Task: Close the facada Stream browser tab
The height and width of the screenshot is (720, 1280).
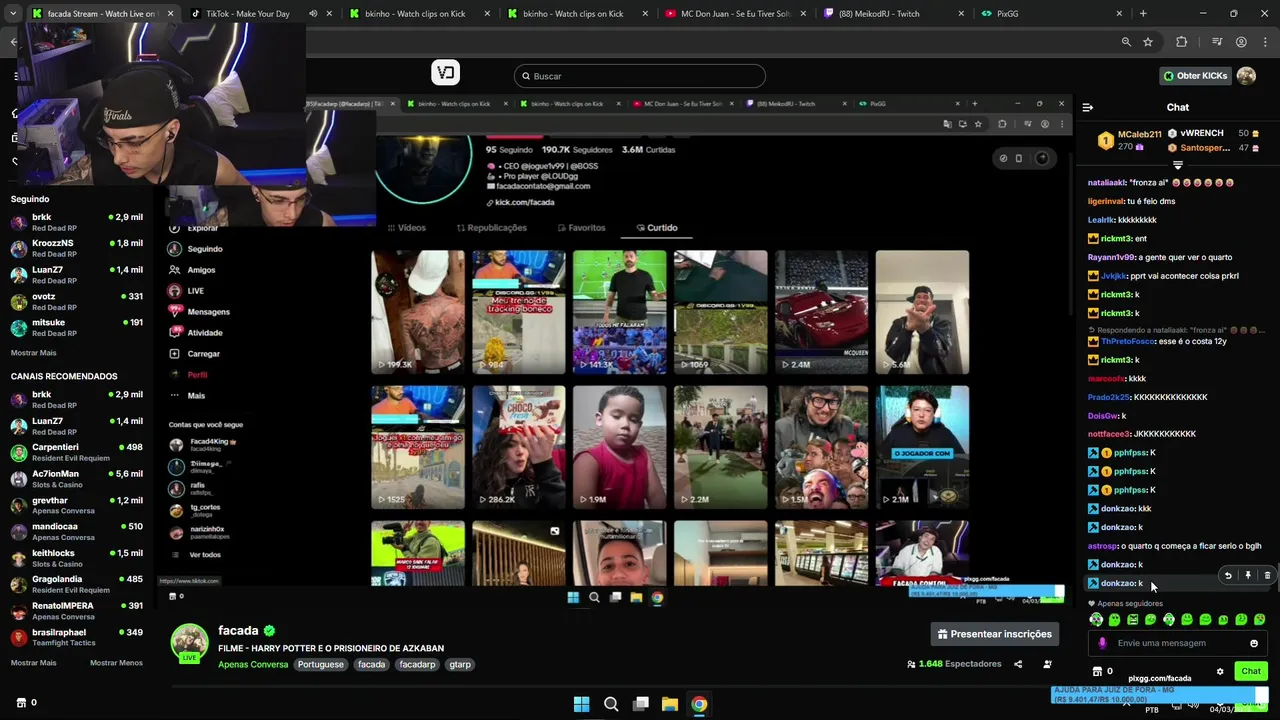Action: [x=170, y=14]
